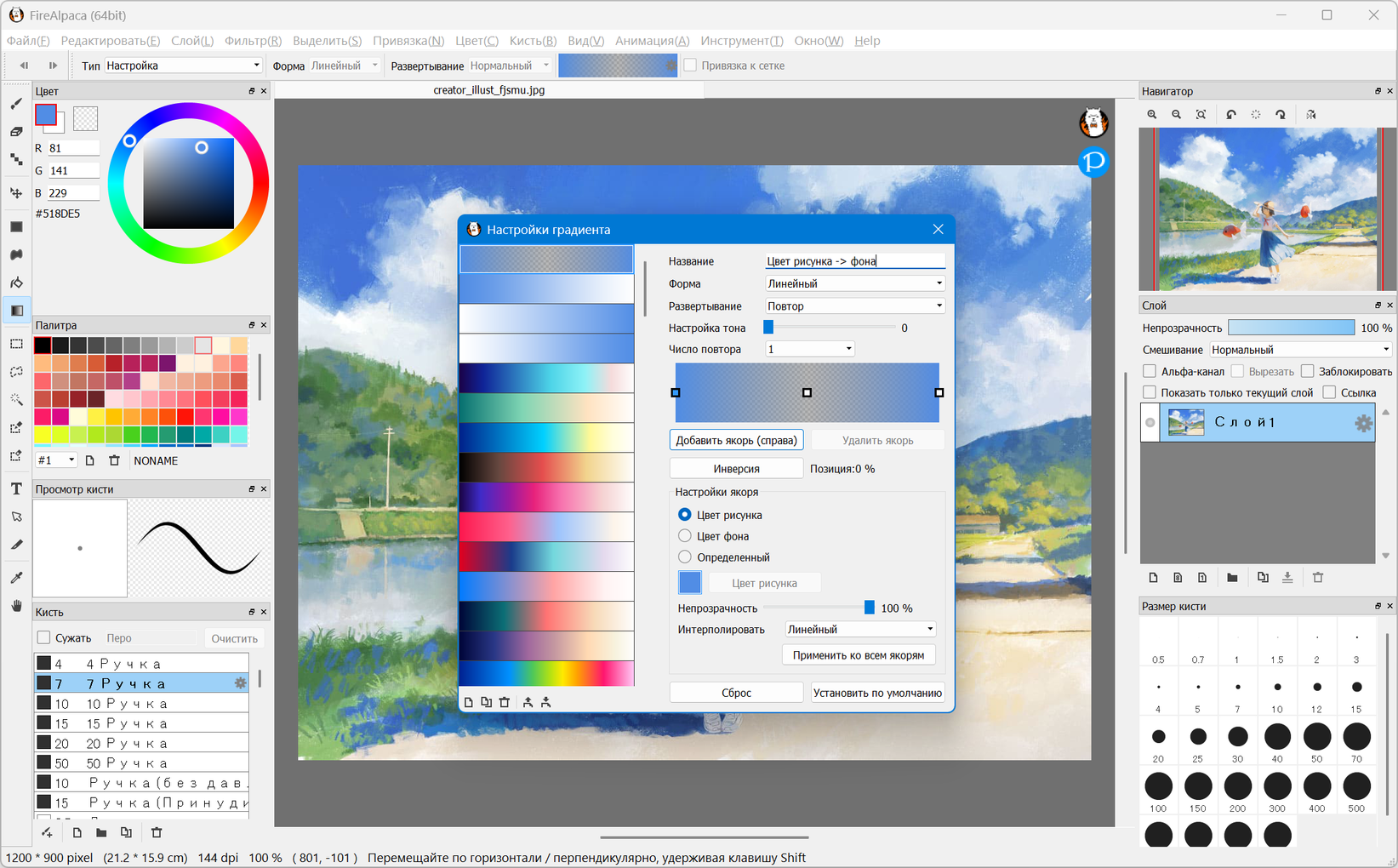Enable the Привязка к сетке checkbox

point(691,66)
